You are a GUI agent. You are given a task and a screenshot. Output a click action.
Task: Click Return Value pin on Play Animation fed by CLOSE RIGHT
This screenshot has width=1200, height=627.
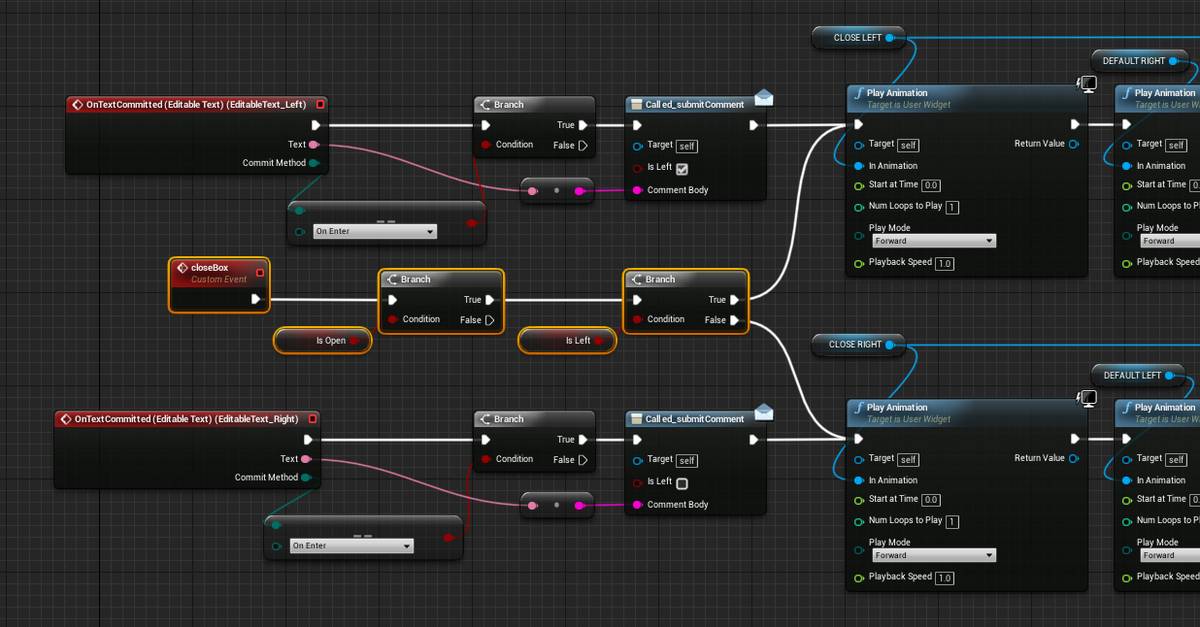tap(1074, 458)
